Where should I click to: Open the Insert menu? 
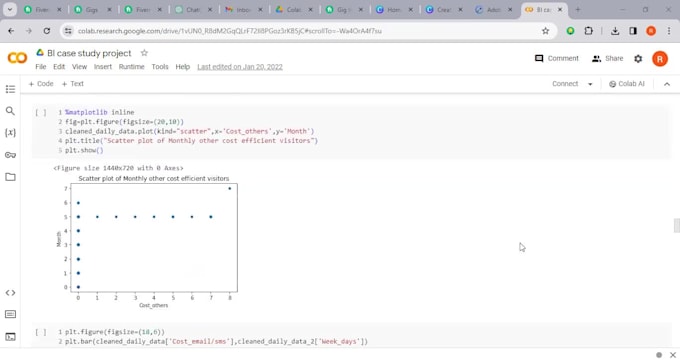coord(103,67)
